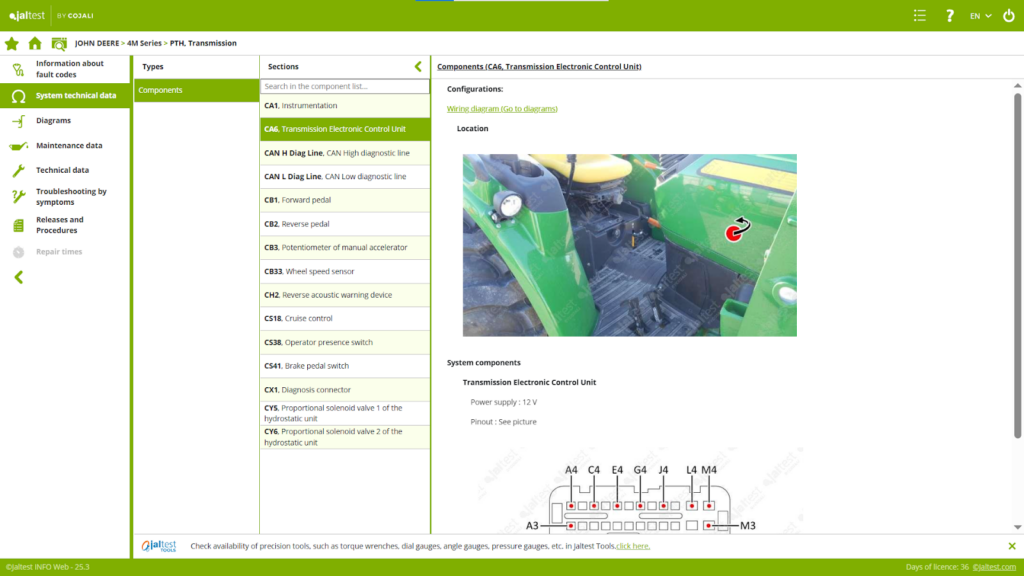
Task: Go to the home icon
Action: (x=35, y=44)
